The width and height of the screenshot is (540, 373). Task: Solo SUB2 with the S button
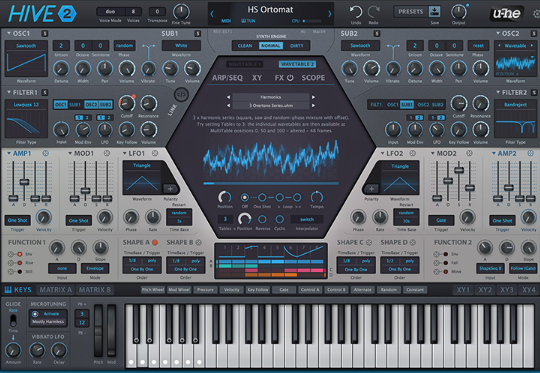[377, 33]
